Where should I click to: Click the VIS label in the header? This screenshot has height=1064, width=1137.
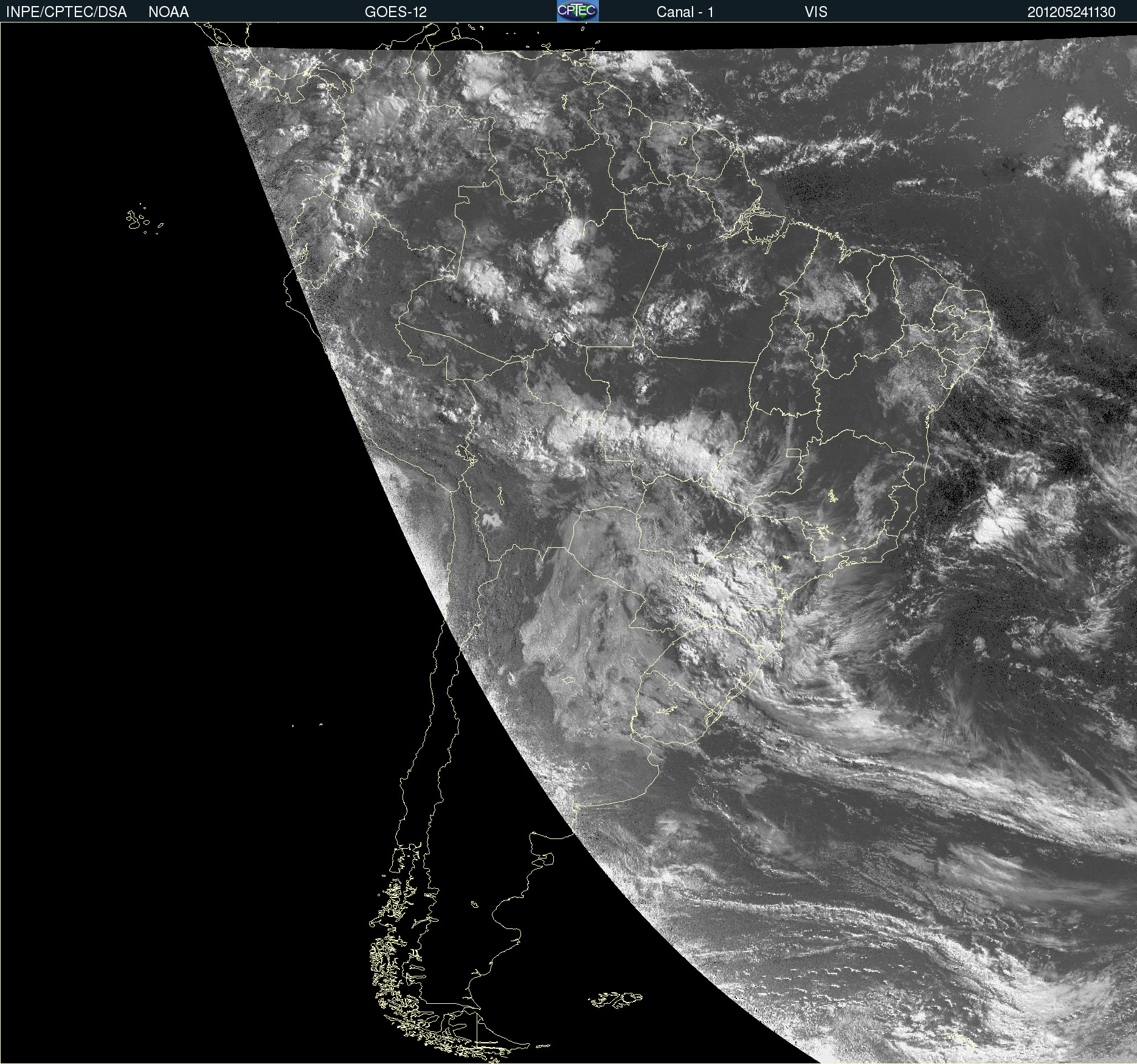[815, 12]
